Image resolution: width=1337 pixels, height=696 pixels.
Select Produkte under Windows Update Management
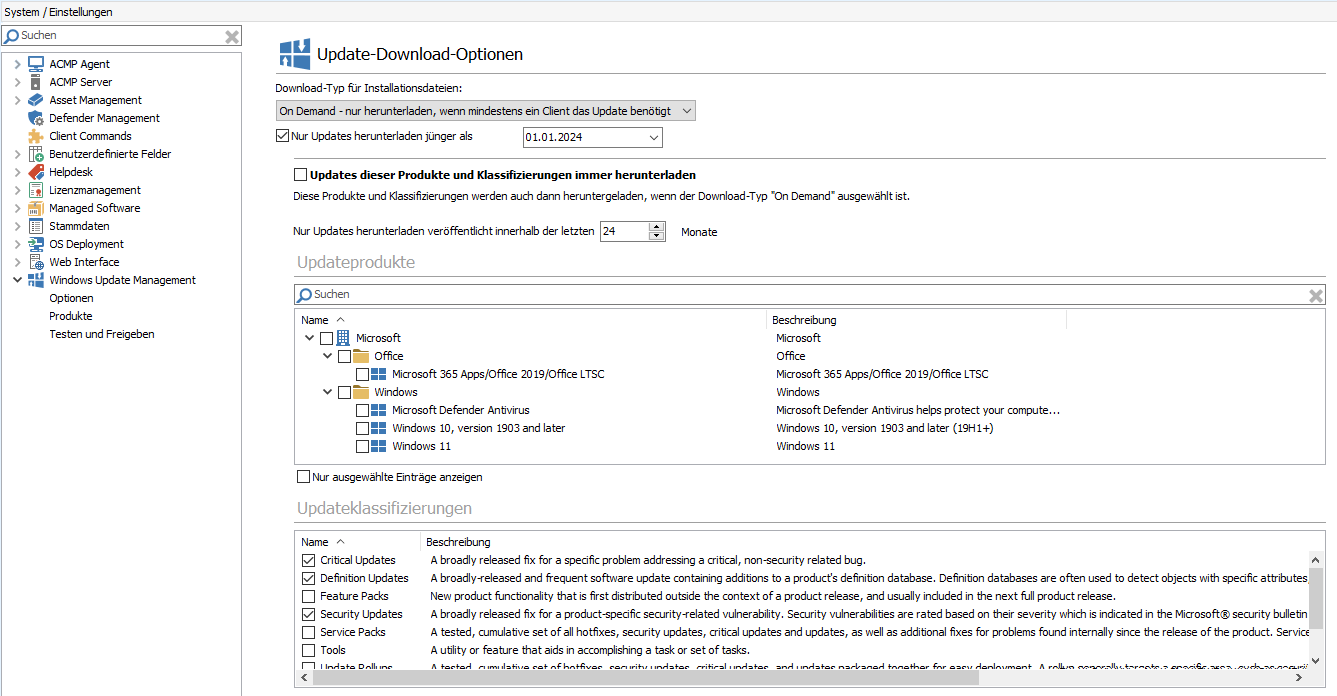coord(71,315)
